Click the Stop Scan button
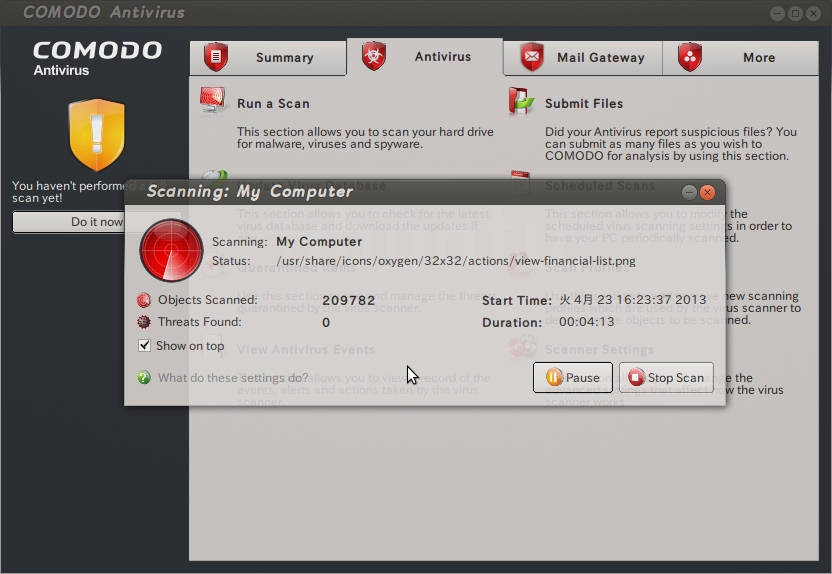 666,378
